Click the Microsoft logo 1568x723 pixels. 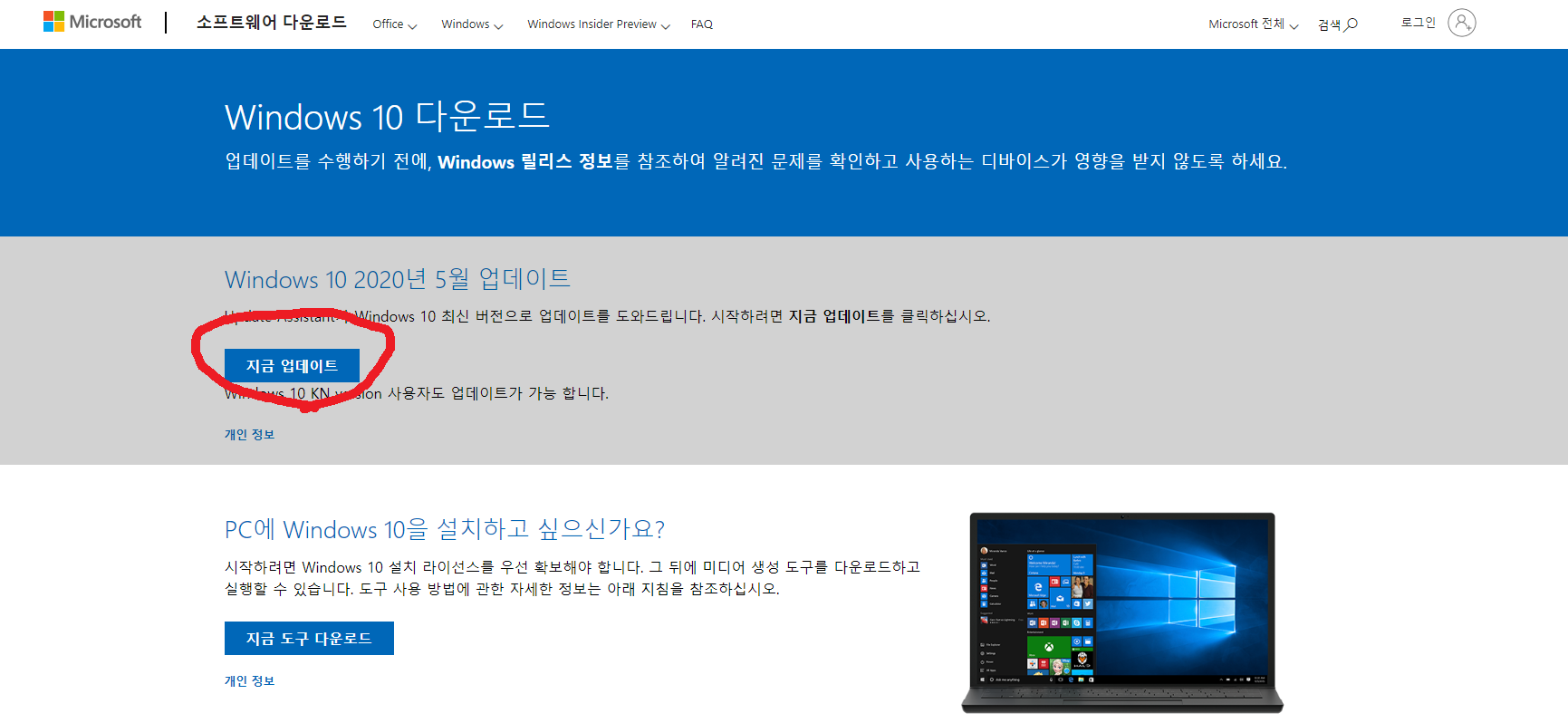(92, 22)
